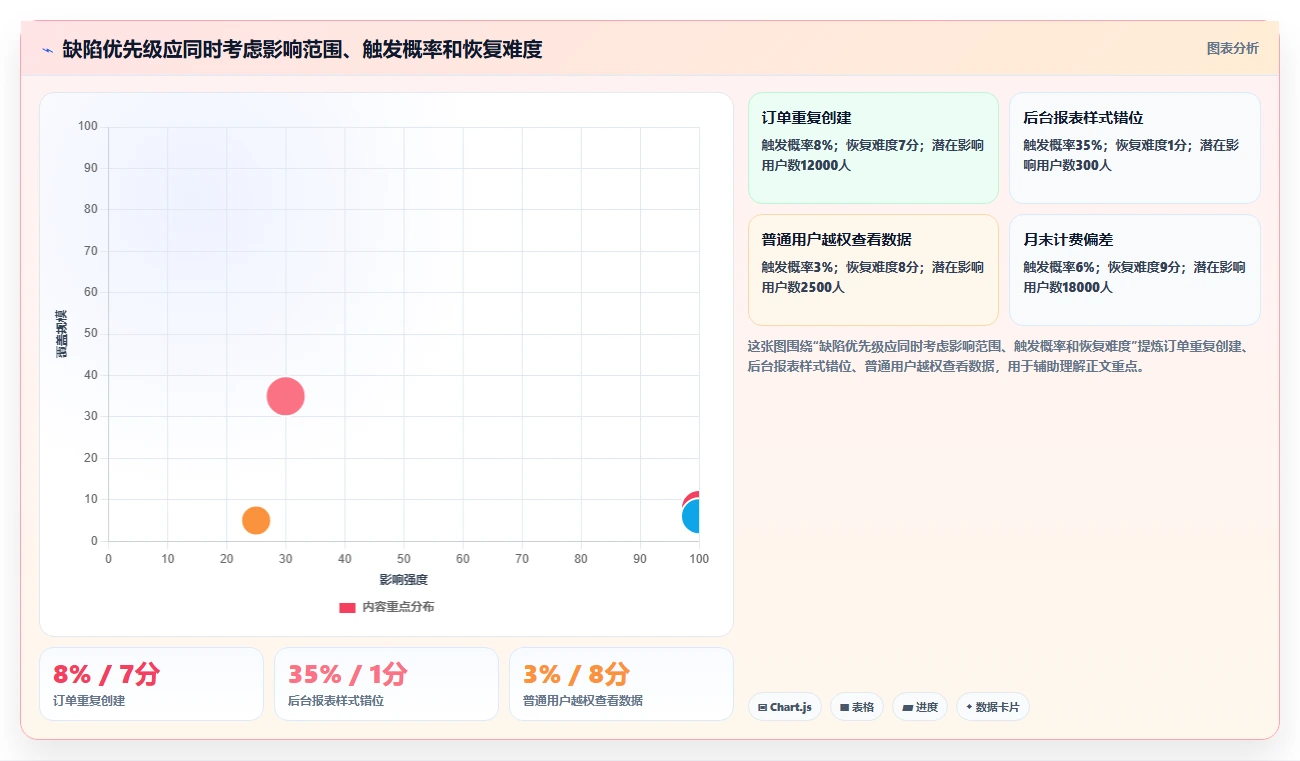
Task: Click the main title 缺陷优先级应同时考虑影响范围
Action: 302,49
